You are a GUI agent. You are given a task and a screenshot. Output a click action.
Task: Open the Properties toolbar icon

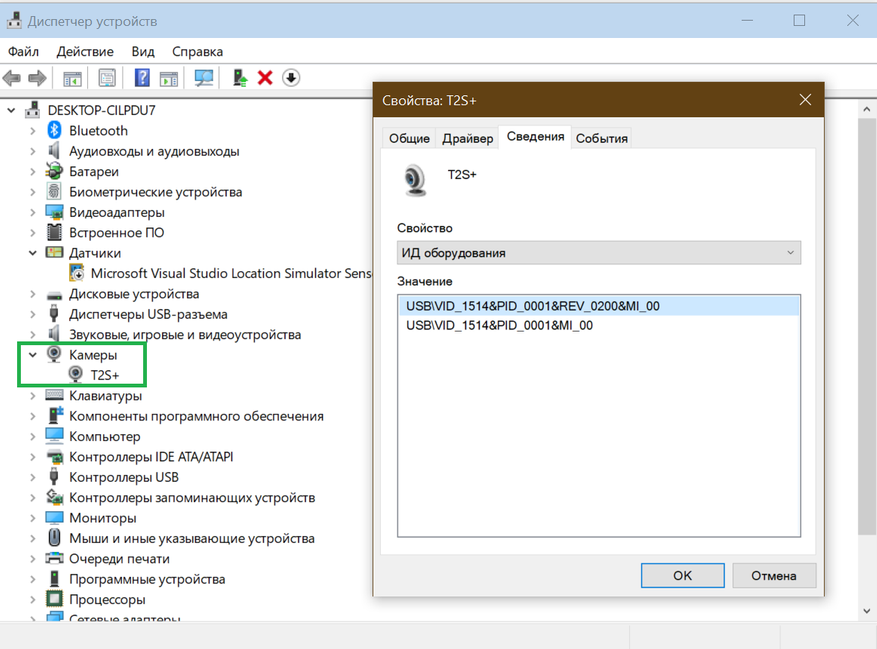click(107, 78)
